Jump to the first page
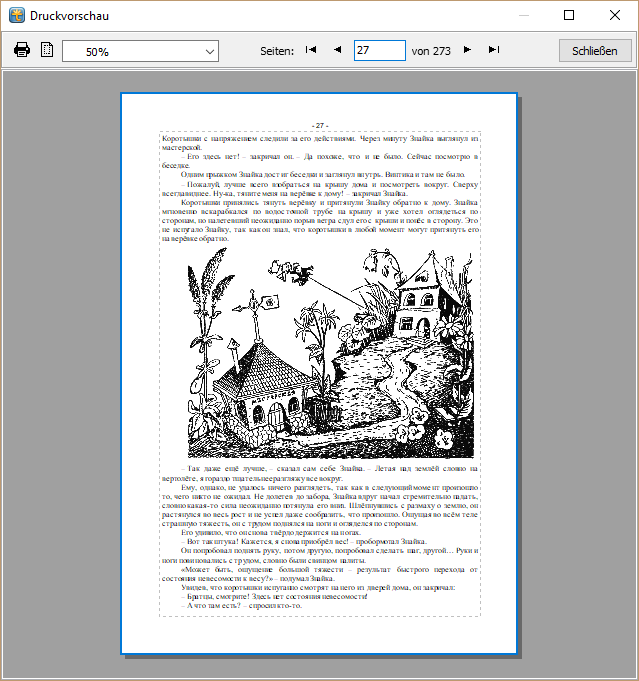Screen dimensions: 639x681 pyautogui.click(x=311, y=50)
